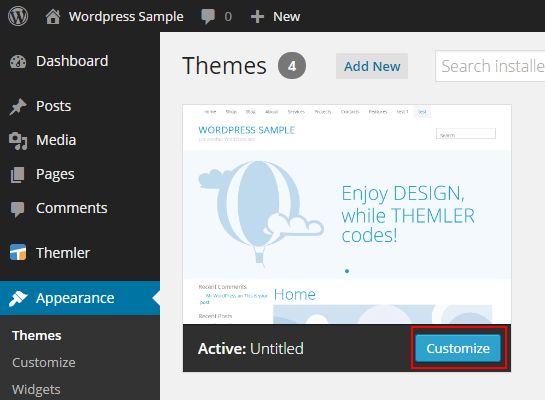Click the home icon beside Wordpress Sample

point(53,17)
